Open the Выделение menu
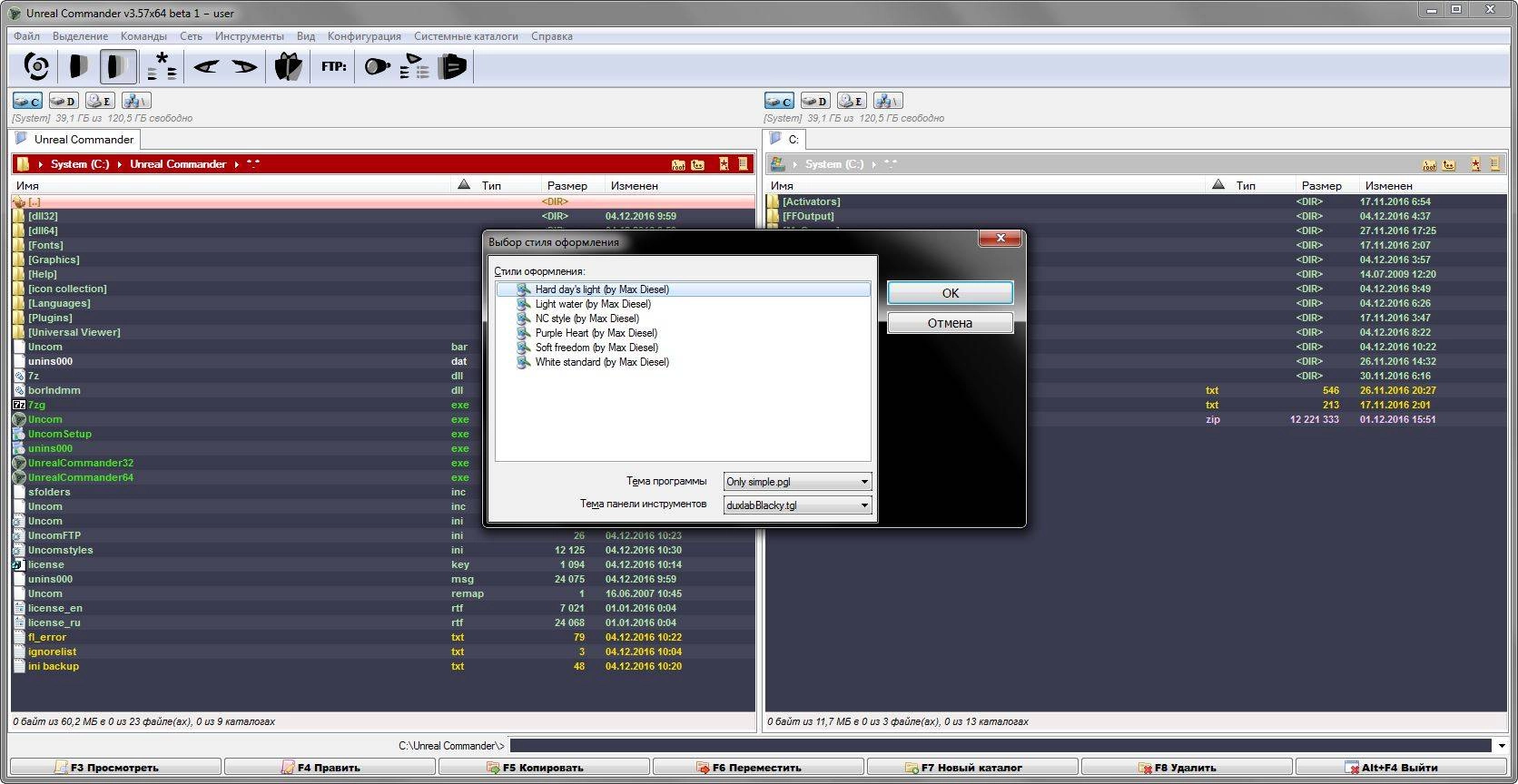This screenshot has width=1518, height=784. pos(80,36)
